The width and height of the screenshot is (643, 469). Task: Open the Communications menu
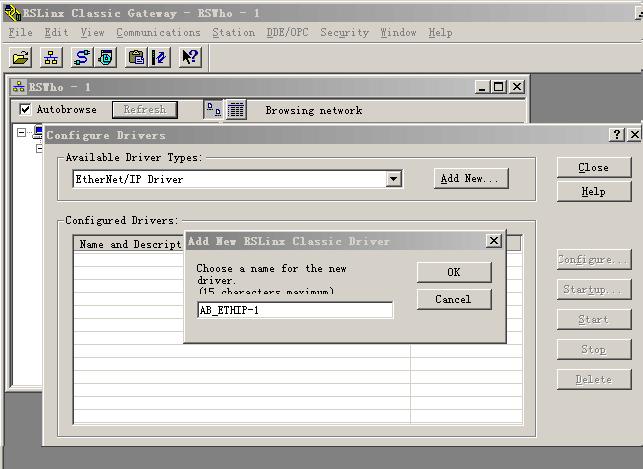(158, 32)
